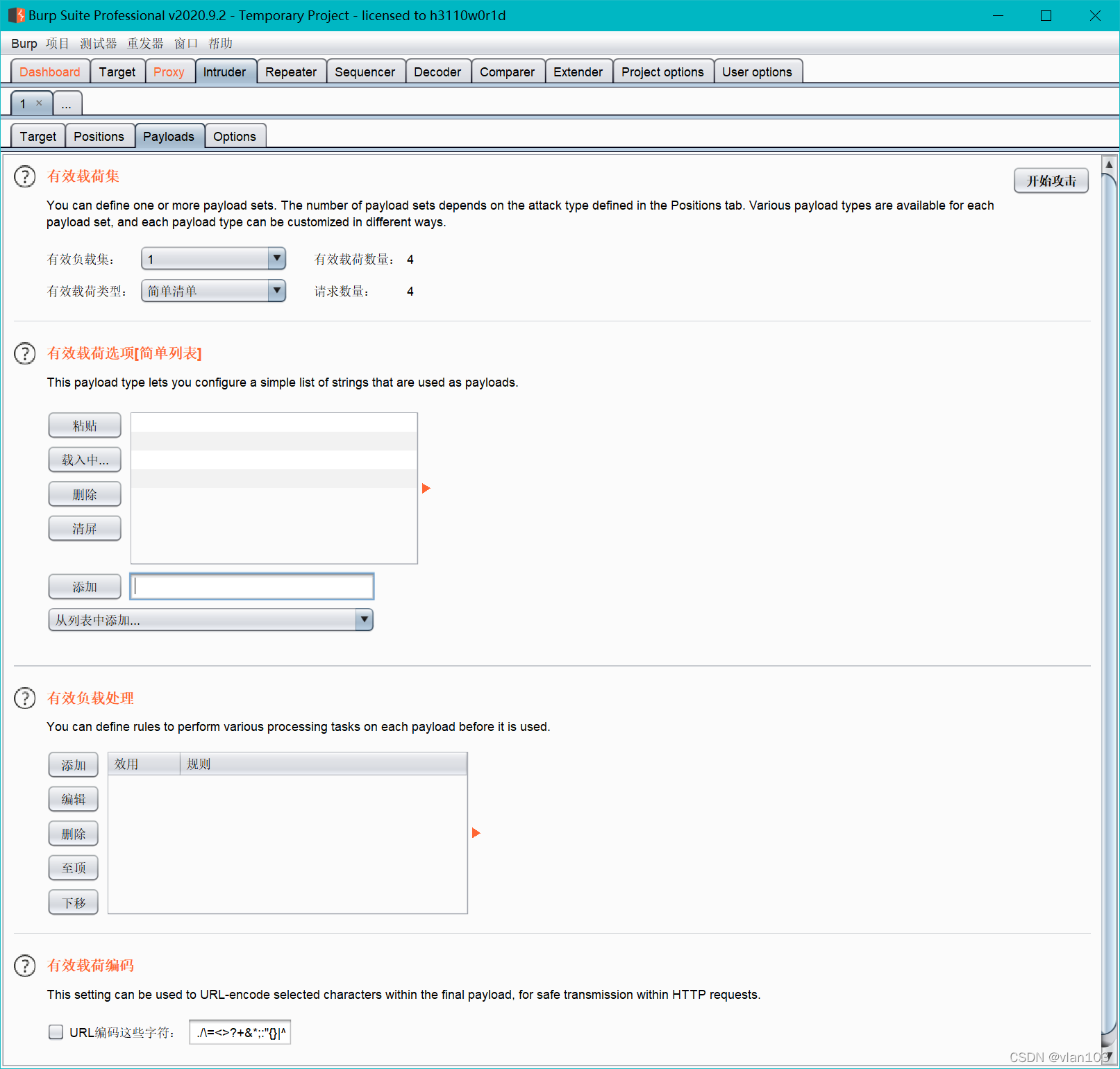1120x1069 pixels.
Task: Click 至顶 button
Action: pos(74,868)
